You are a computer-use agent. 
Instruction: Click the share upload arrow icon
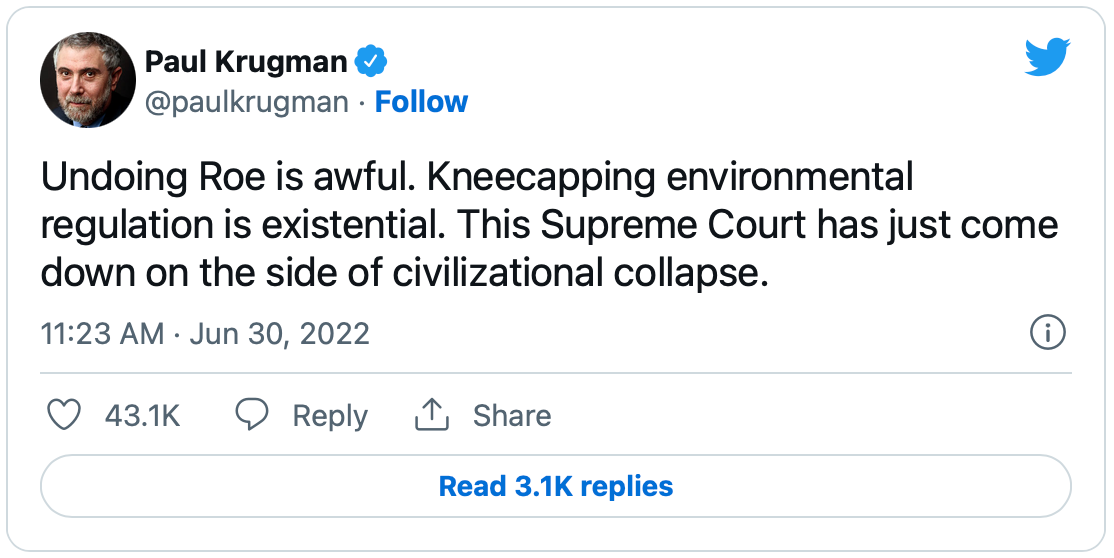(x=430, y=415)
